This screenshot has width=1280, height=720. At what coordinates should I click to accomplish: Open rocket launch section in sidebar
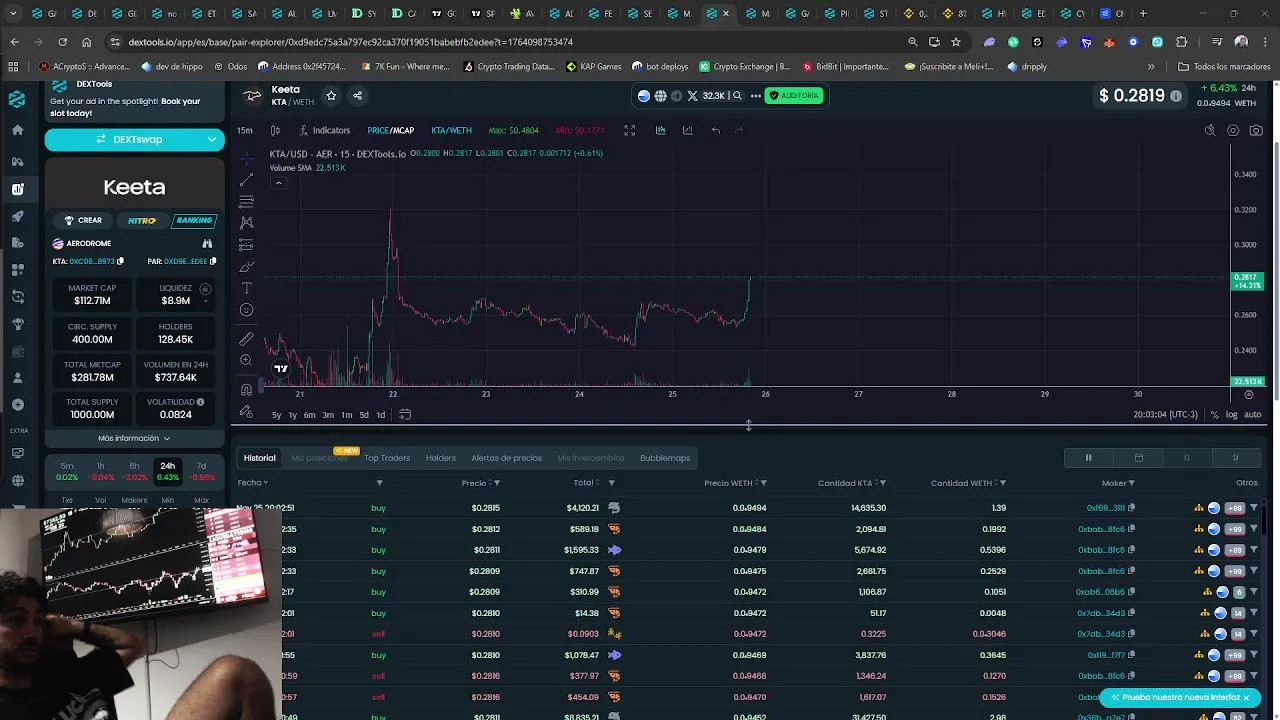(x=17, y=216)
